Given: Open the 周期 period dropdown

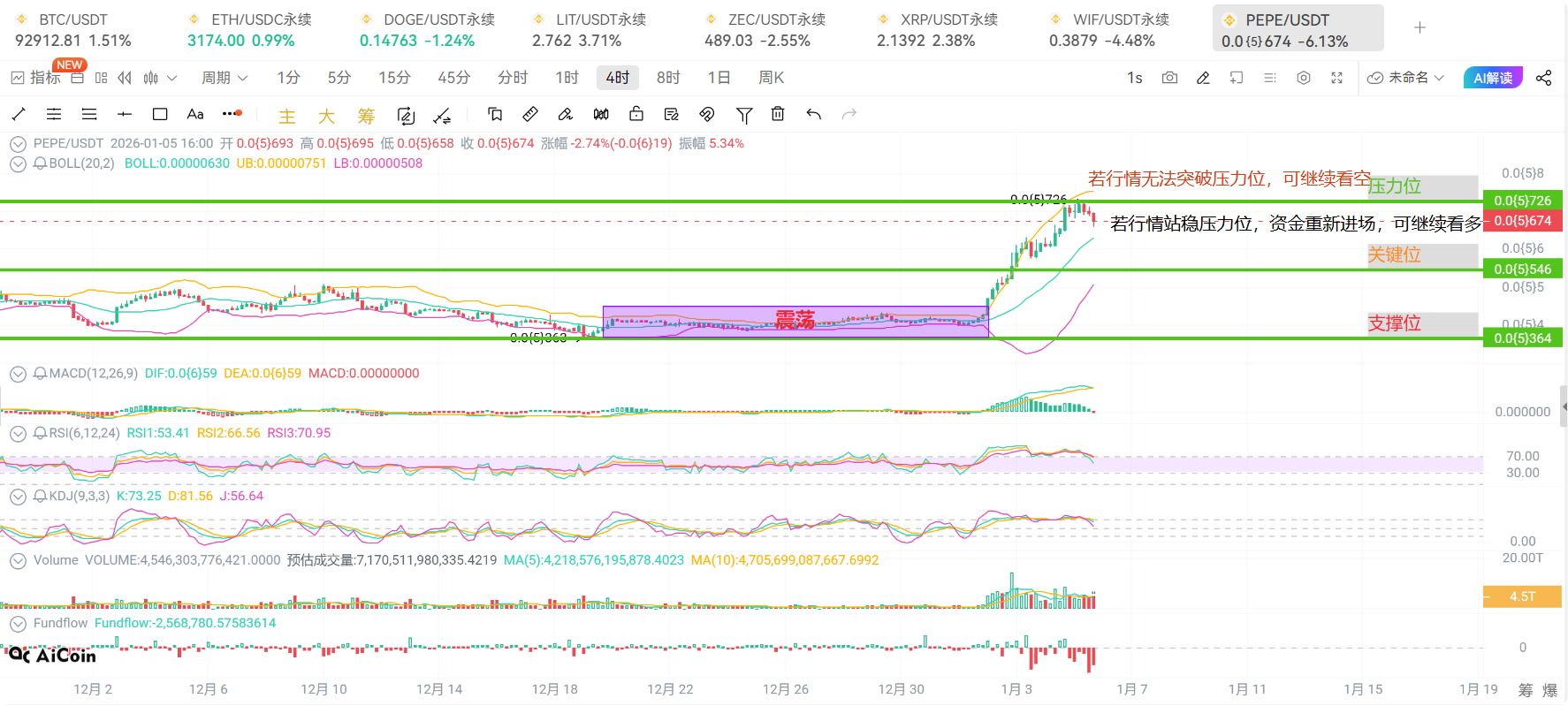Looking at the screenshot, I should click(225, 78).
